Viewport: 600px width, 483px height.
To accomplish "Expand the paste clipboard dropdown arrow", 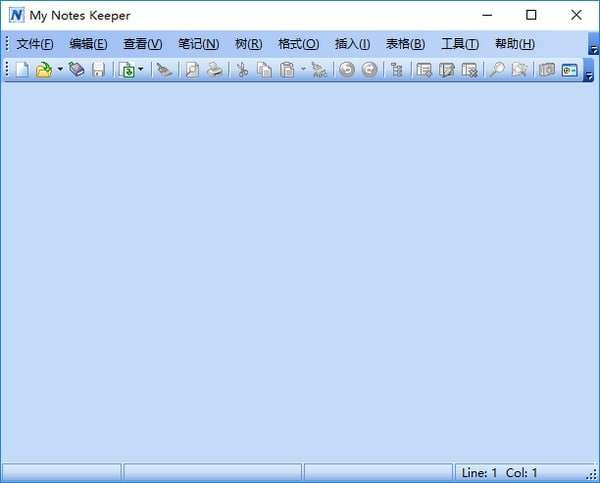I will (x=303, y=69).
